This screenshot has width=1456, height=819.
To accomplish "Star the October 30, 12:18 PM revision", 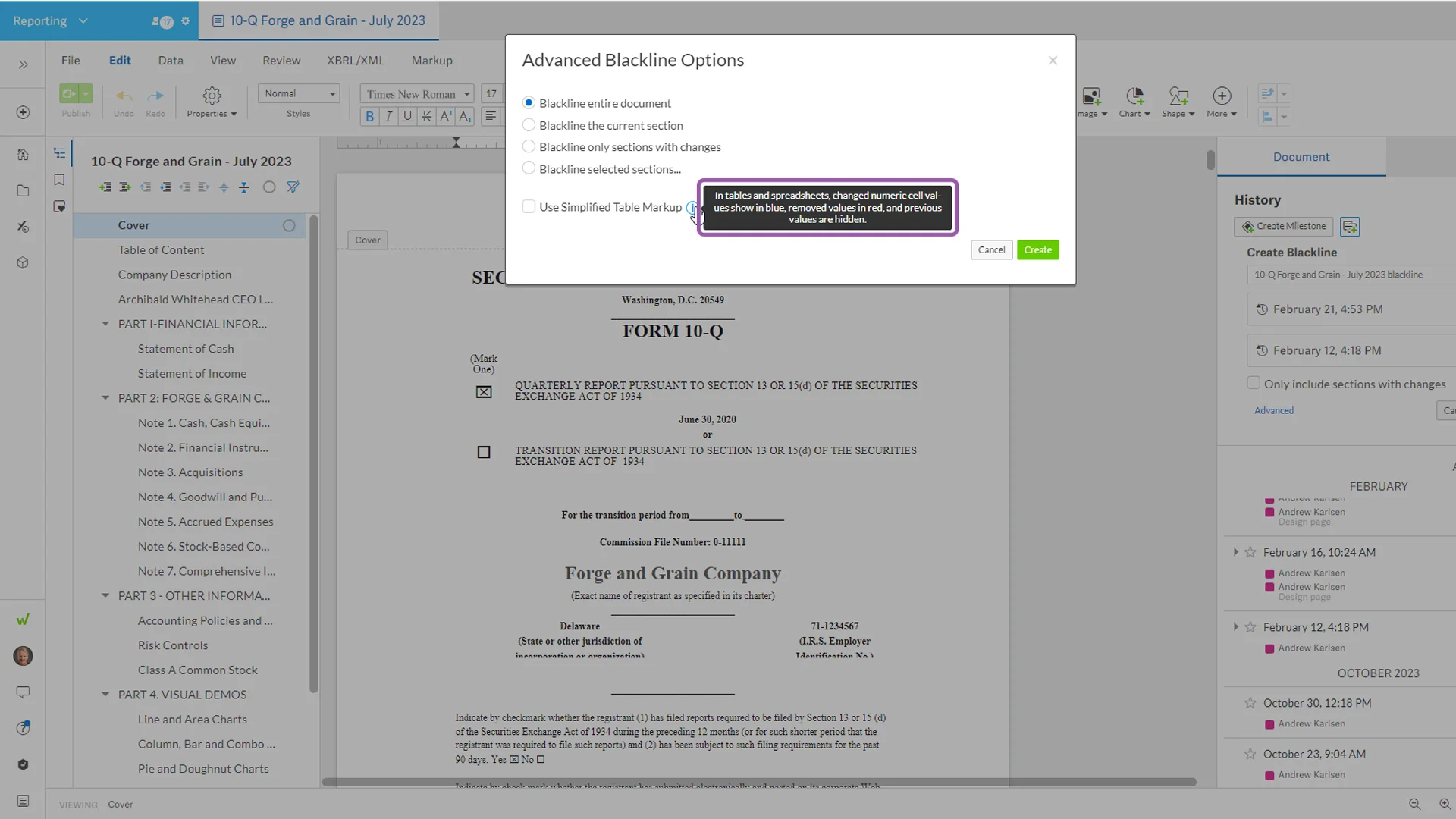I will (1250, 703).
